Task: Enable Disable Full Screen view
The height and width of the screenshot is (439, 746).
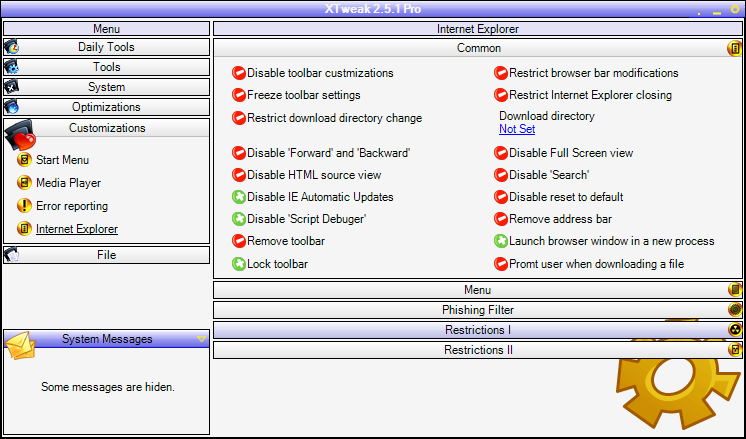Action: (x=501, y=153)
